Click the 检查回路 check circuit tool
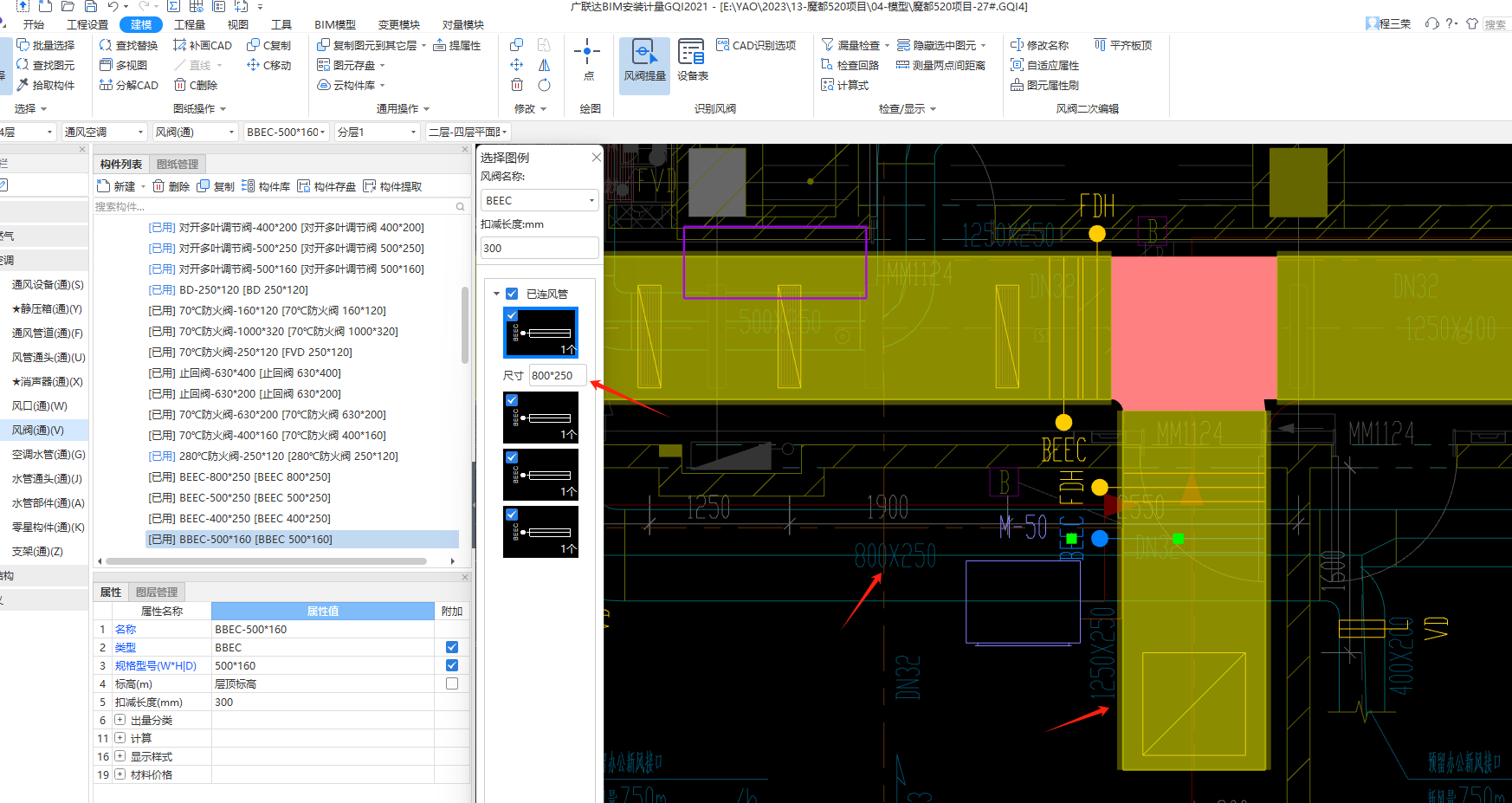The image size is (1512, 803). pos(850,65)
